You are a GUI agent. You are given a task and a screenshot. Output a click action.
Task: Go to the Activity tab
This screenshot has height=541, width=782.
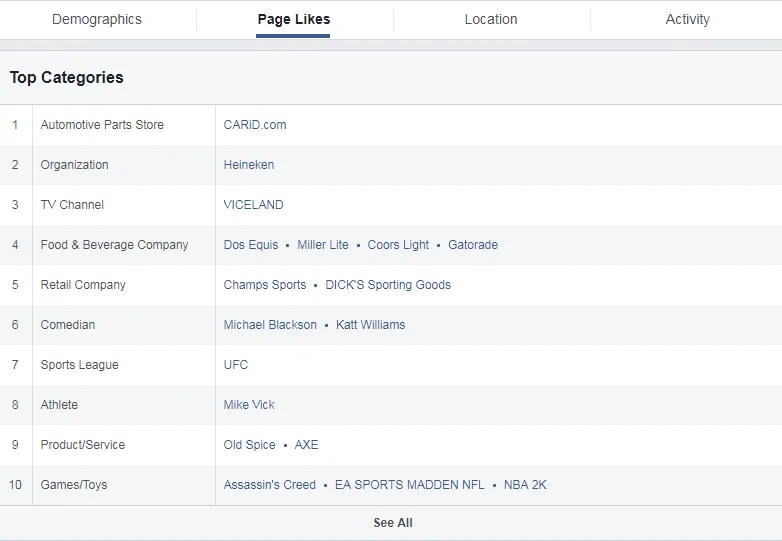[x=687, y=19]
